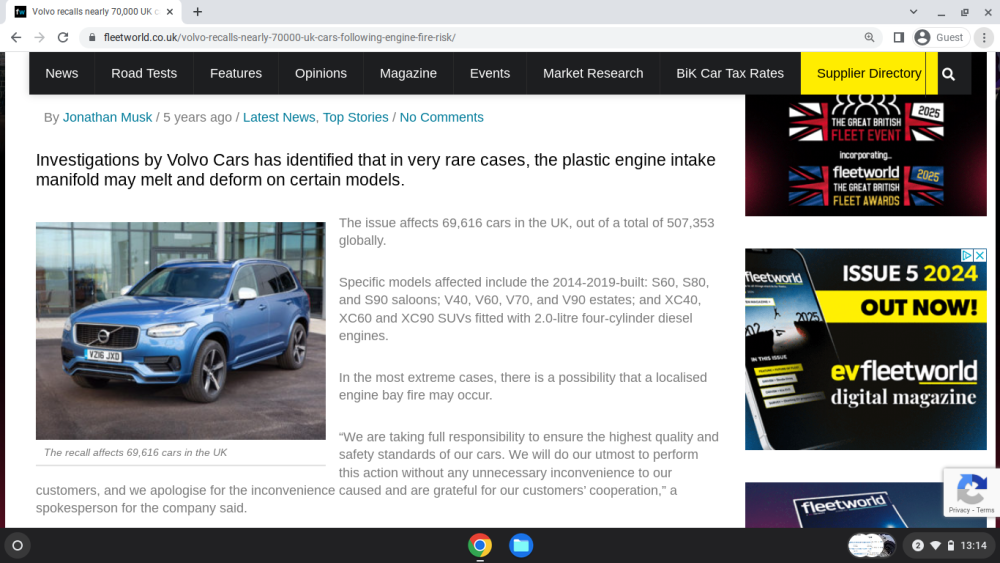This screenshot has width=1000, height=563.
Task: Click the browser forward arrow
Action: [40, 38]
